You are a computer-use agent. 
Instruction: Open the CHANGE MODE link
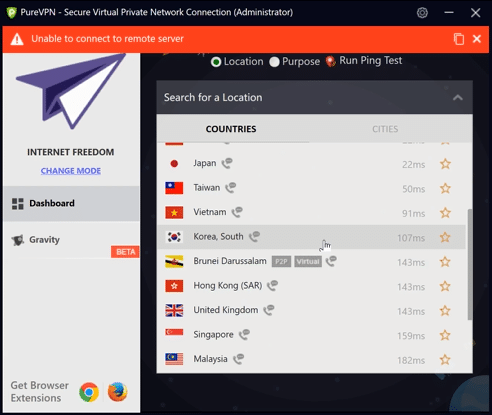[x=71, y=171]
